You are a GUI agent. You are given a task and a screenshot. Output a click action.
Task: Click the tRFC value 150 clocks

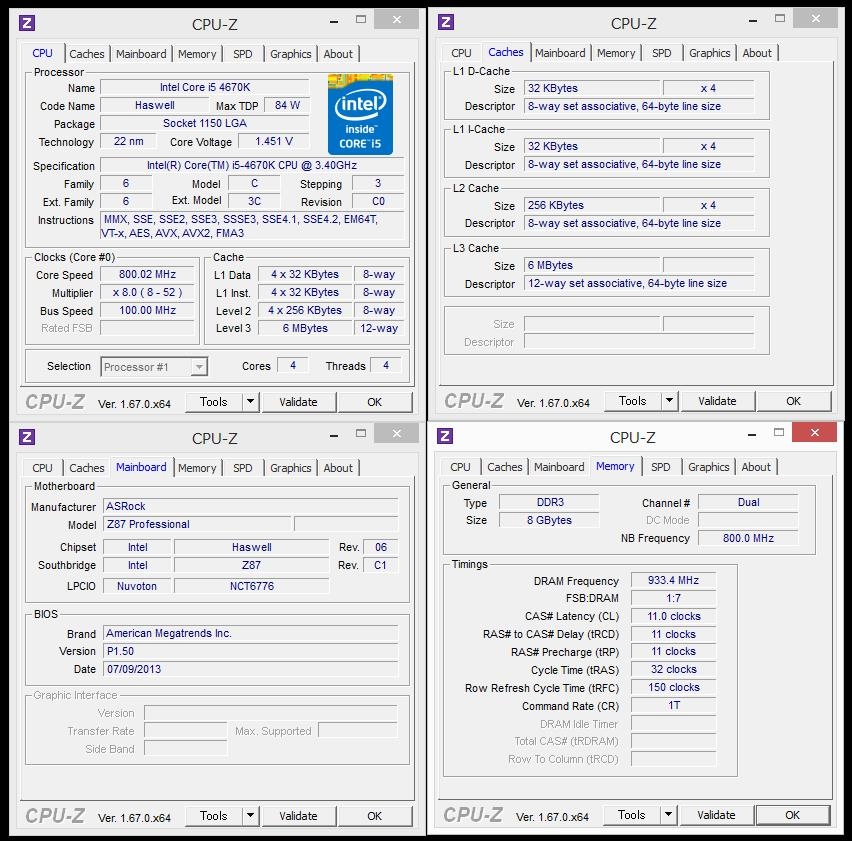[x=673, y=687]
